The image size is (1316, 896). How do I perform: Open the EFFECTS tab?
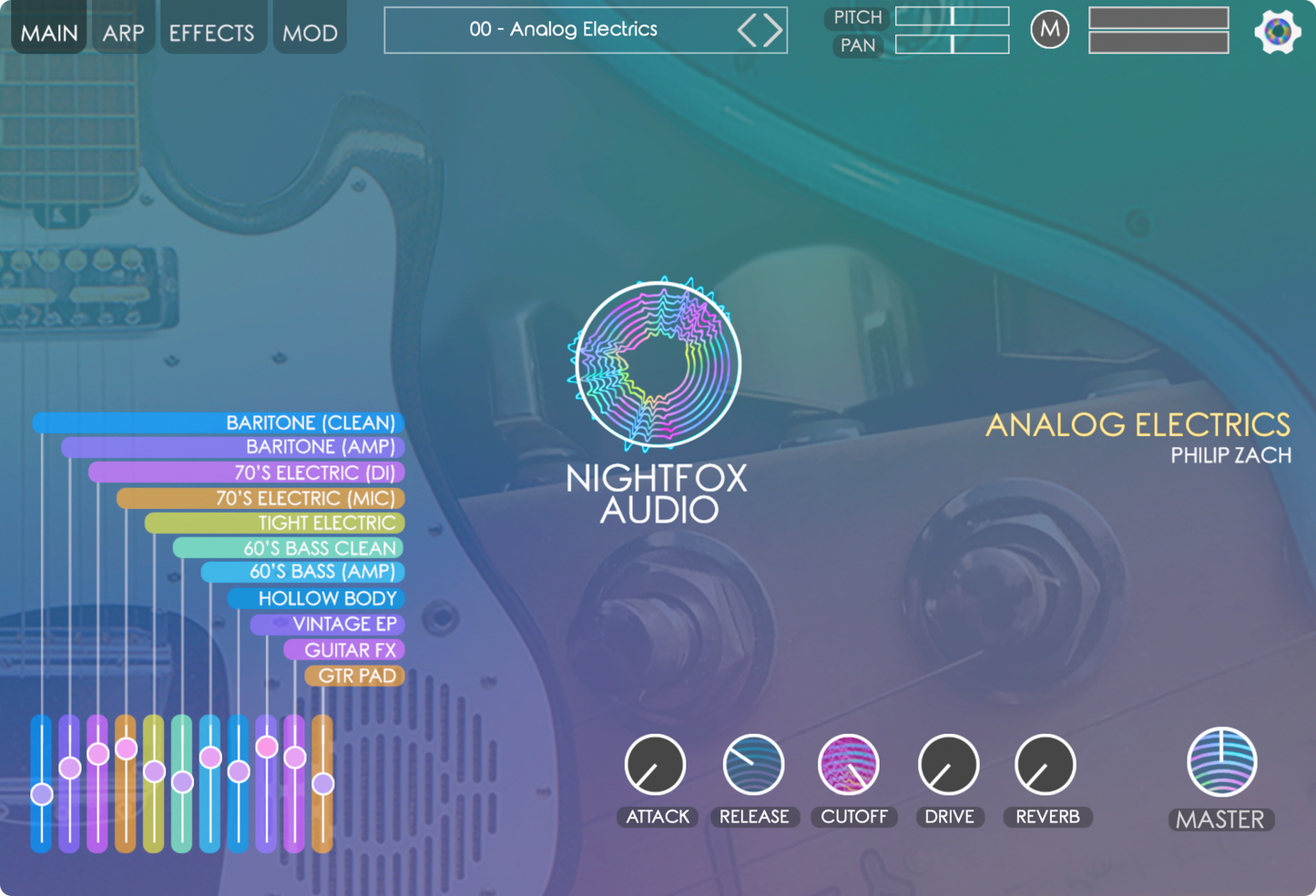tap(210, 32)
